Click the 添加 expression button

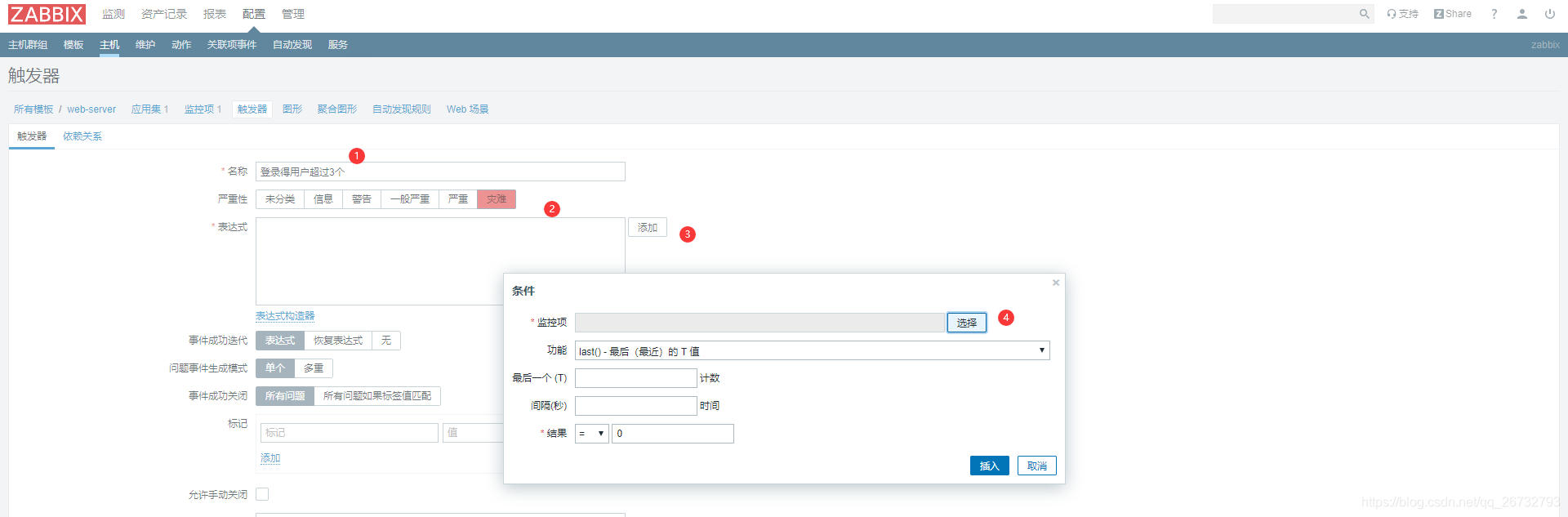point(648,228)
